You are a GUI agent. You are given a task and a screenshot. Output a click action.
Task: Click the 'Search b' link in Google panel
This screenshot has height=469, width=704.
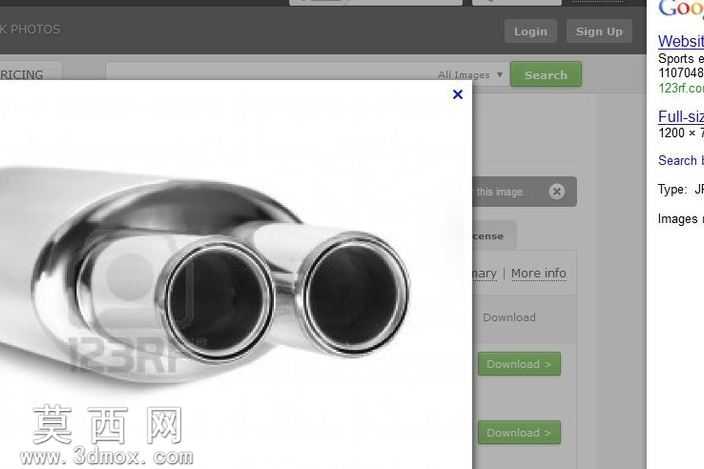[681, 160]
